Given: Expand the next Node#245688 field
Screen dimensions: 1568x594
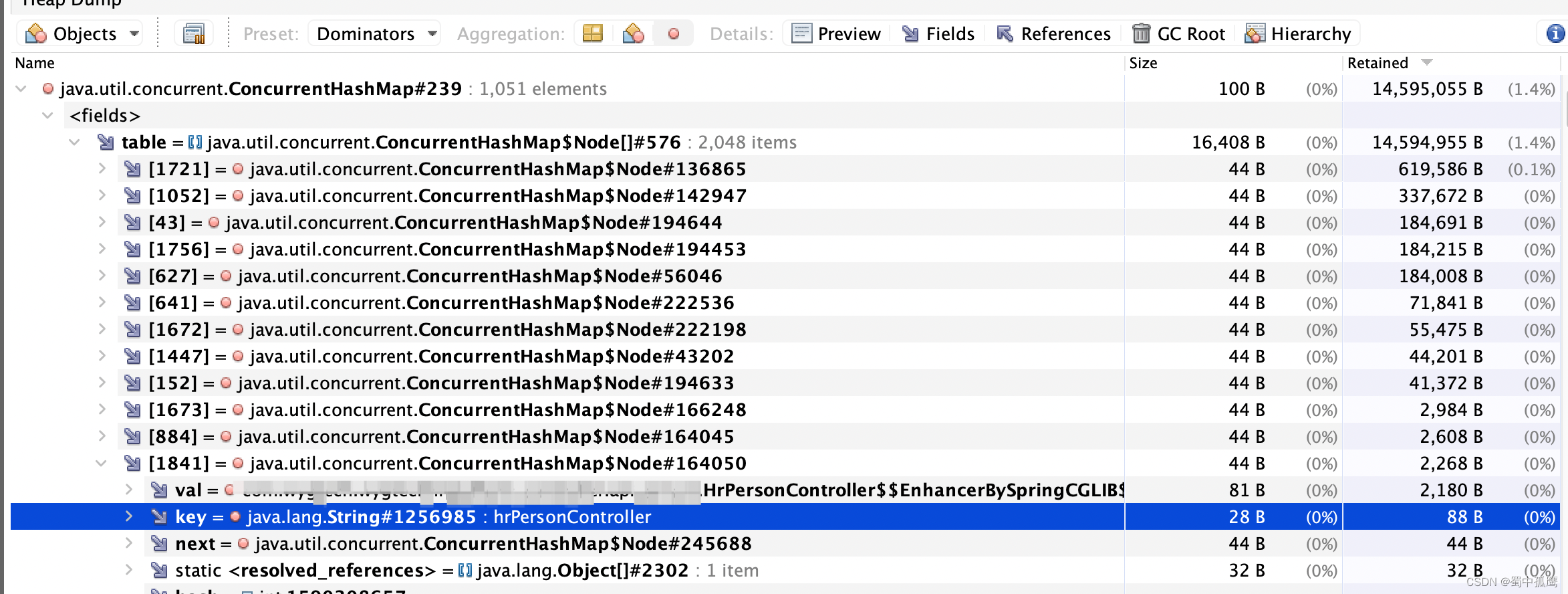Looking at the screenshot, I should click(128, 543).
